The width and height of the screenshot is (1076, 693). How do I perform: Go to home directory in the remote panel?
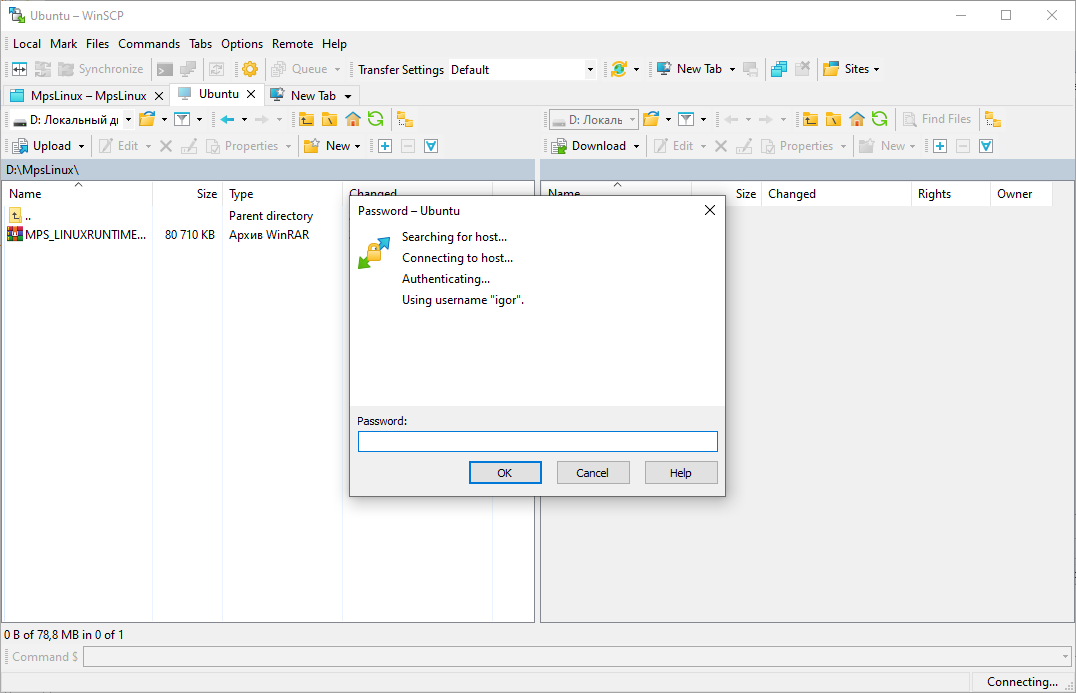coord(856,119)
